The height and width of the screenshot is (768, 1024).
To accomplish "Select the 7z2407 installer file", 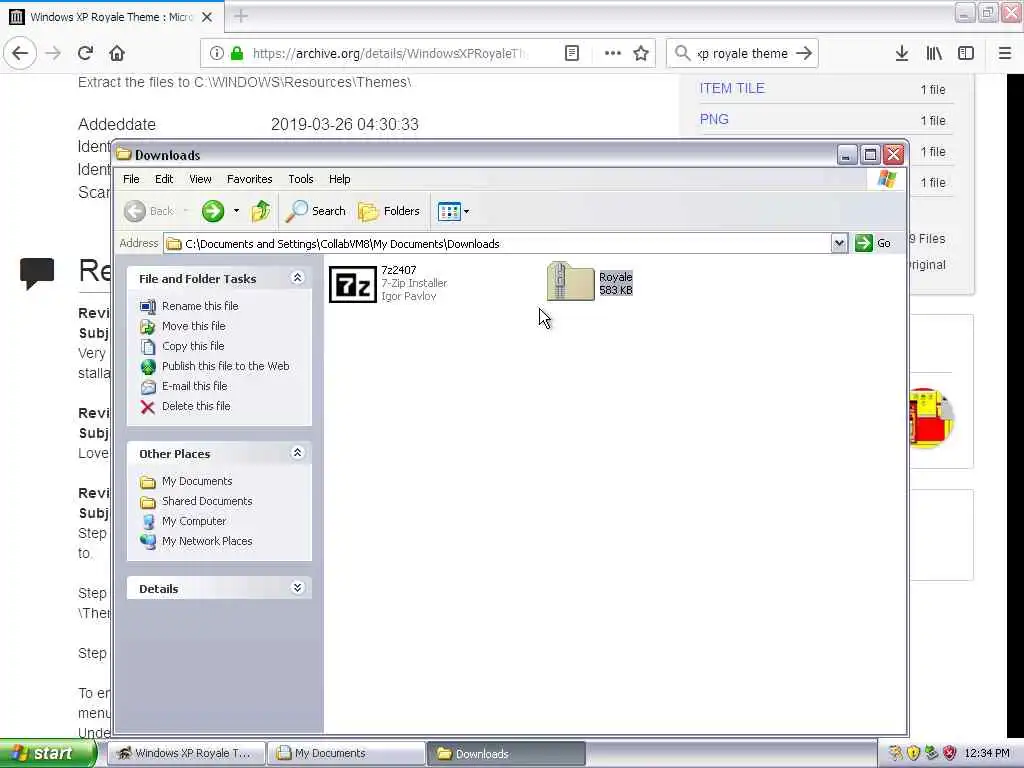I will click(x=389, y=283).
